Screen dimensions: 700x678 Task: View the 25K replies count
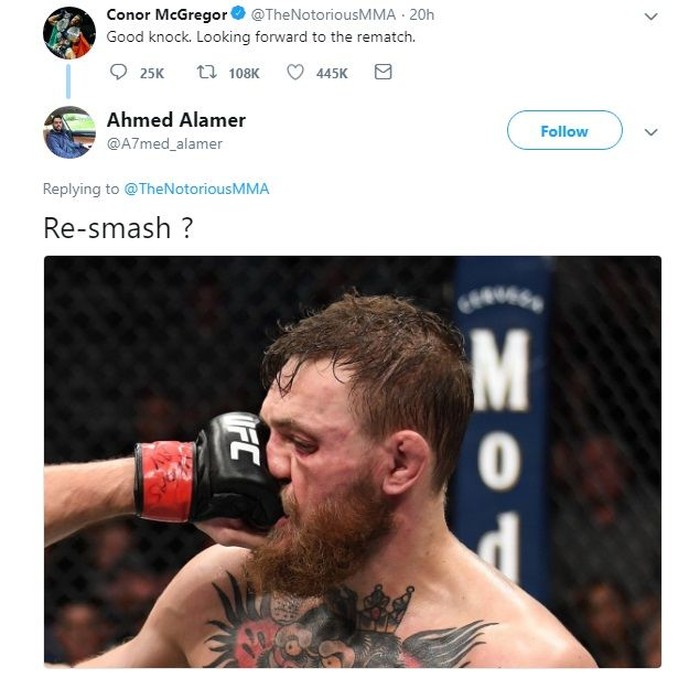[152, 73]
